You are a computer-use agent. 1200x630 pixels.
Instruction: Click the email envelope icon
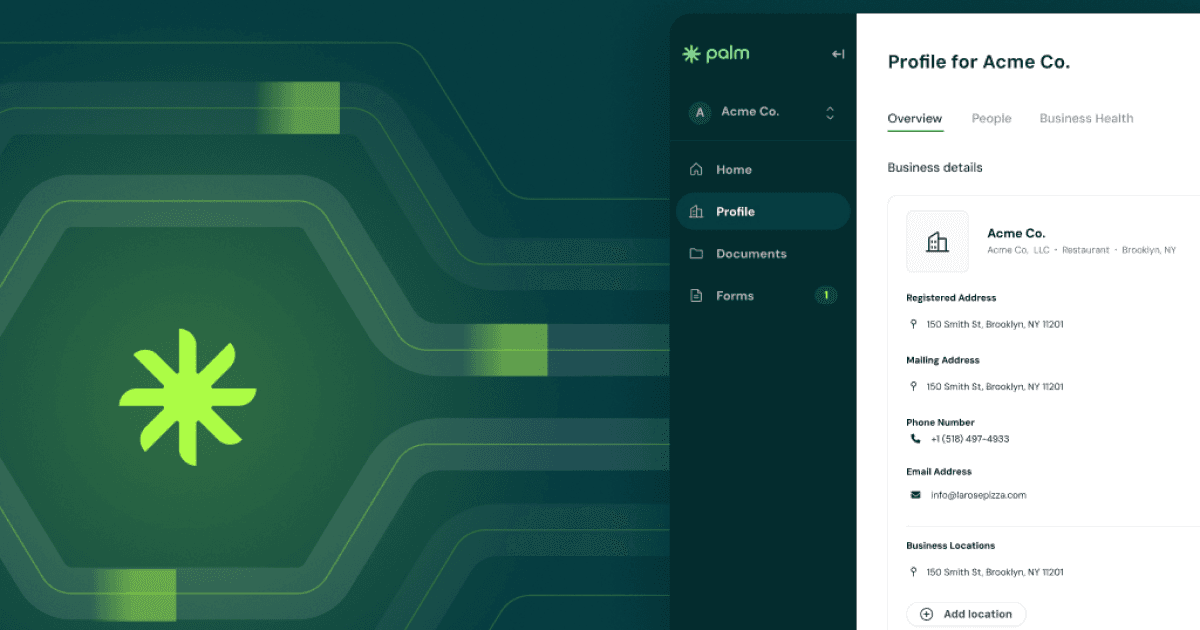[915, 495]
